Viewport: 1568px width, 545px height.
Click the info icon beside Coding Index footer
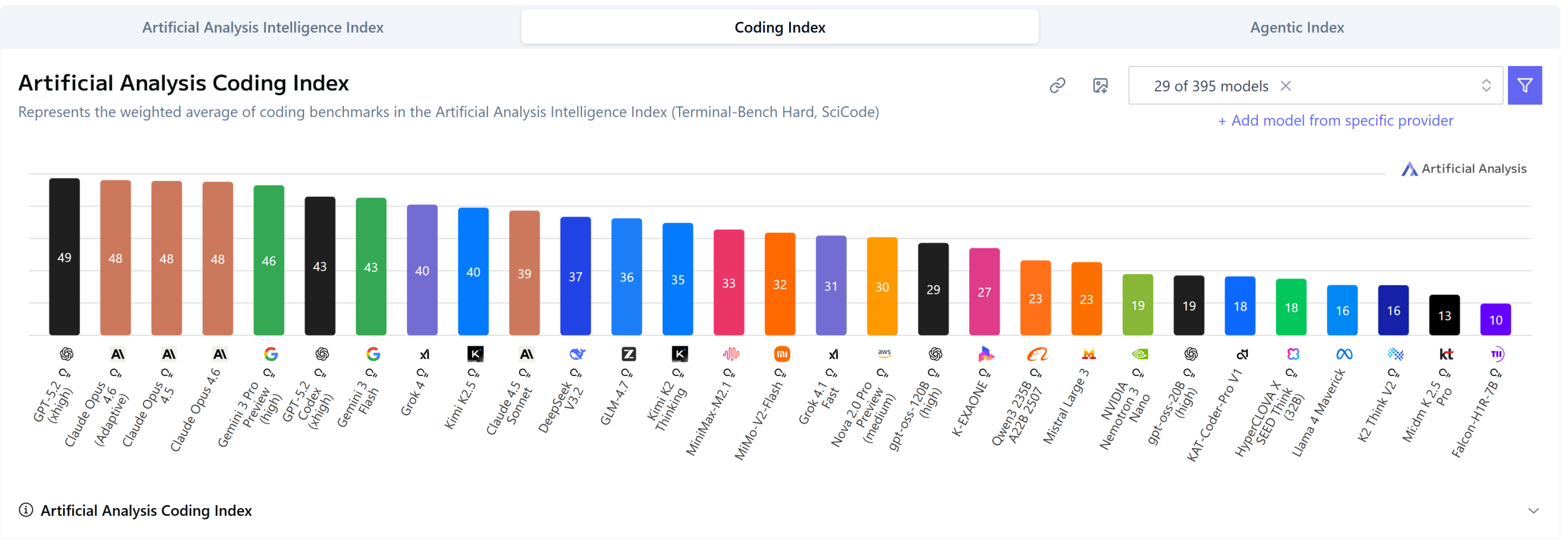click(x=25, y=510)
